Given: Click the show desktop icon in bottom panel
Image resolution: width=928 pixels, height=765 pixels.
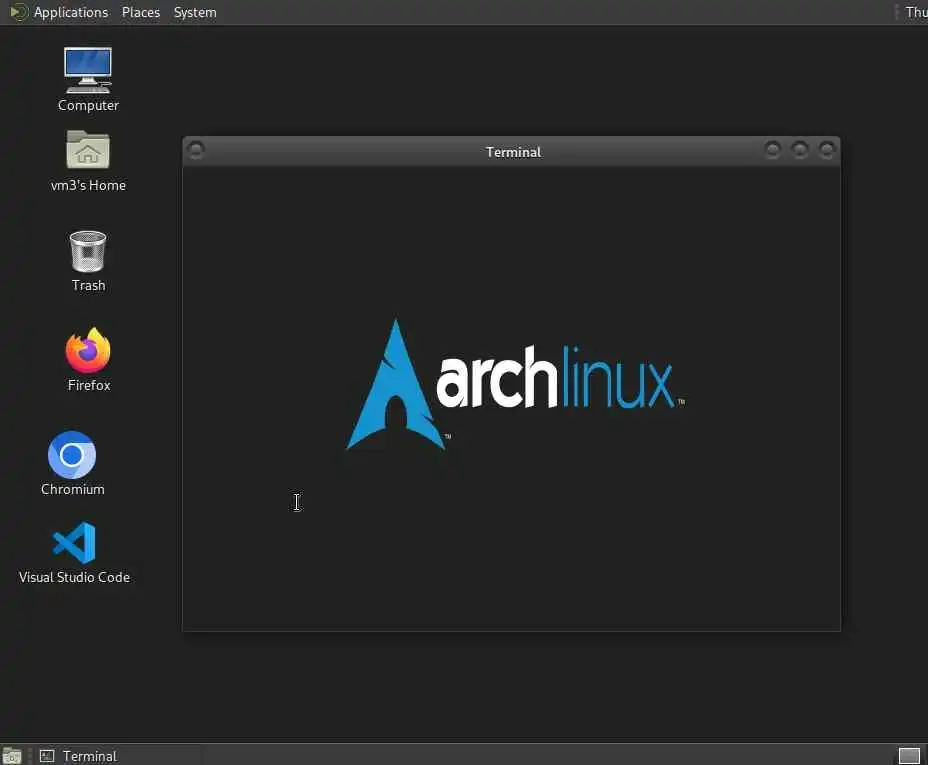Looking at the screenshot, I should click(x=12, y=756).
